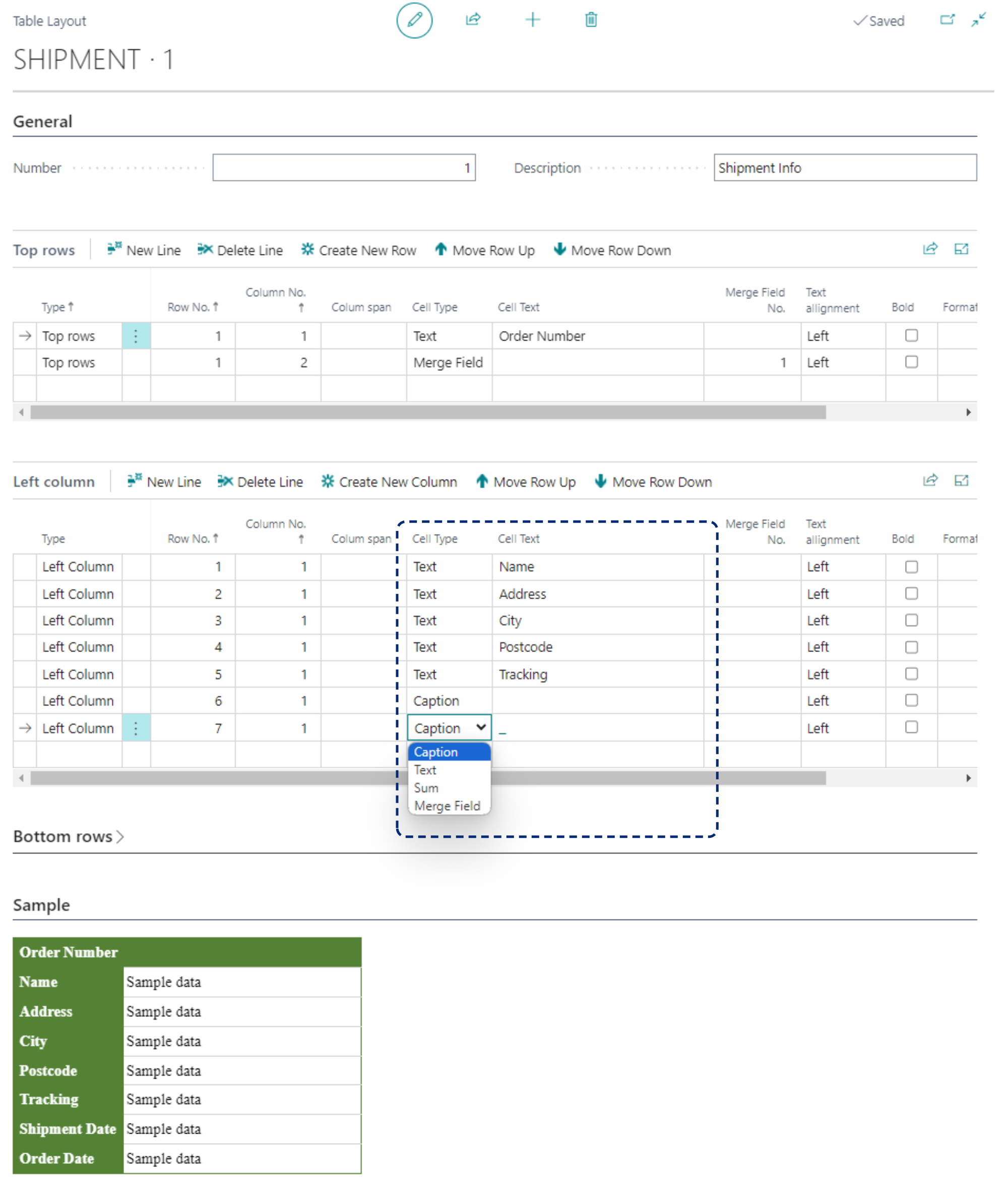Viewport: 1008px width, 1184px height.
Task: Expand the Bottom rows section
Action: [69, 836]
